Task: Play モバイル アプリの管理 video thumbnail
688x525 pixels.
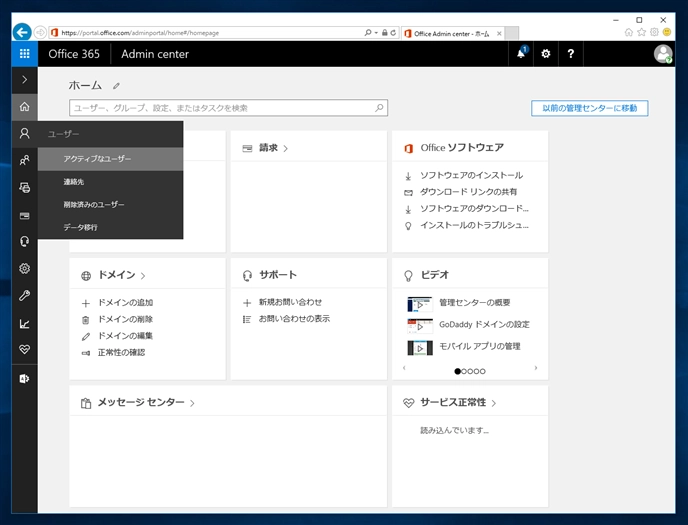Action: 420,348
